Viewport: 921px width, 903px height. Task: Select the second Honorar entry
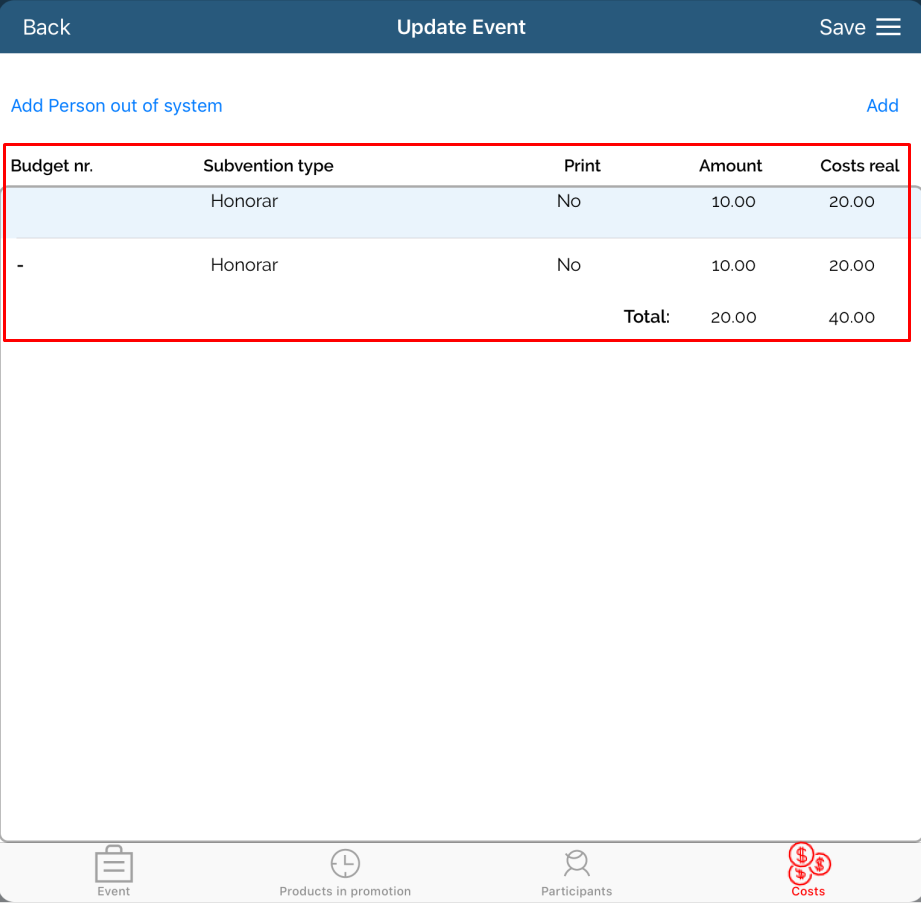point(244,265)
